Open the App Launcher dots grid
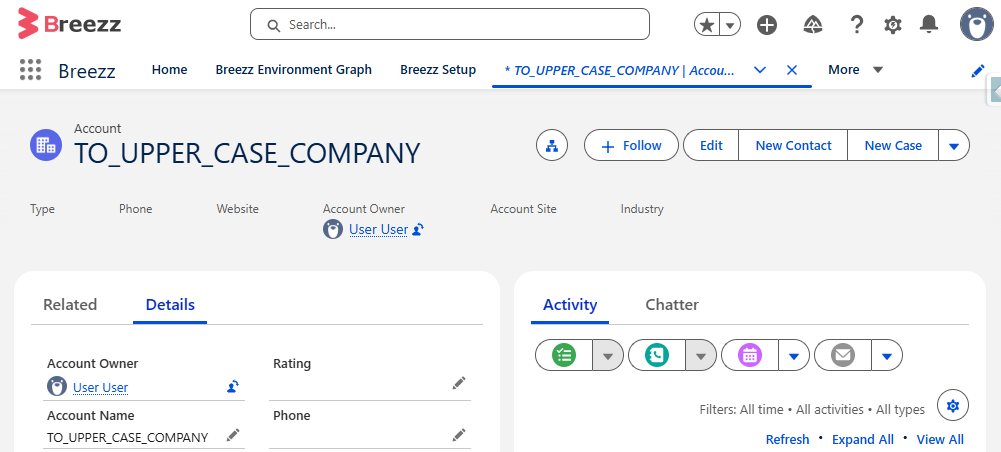 30,70
